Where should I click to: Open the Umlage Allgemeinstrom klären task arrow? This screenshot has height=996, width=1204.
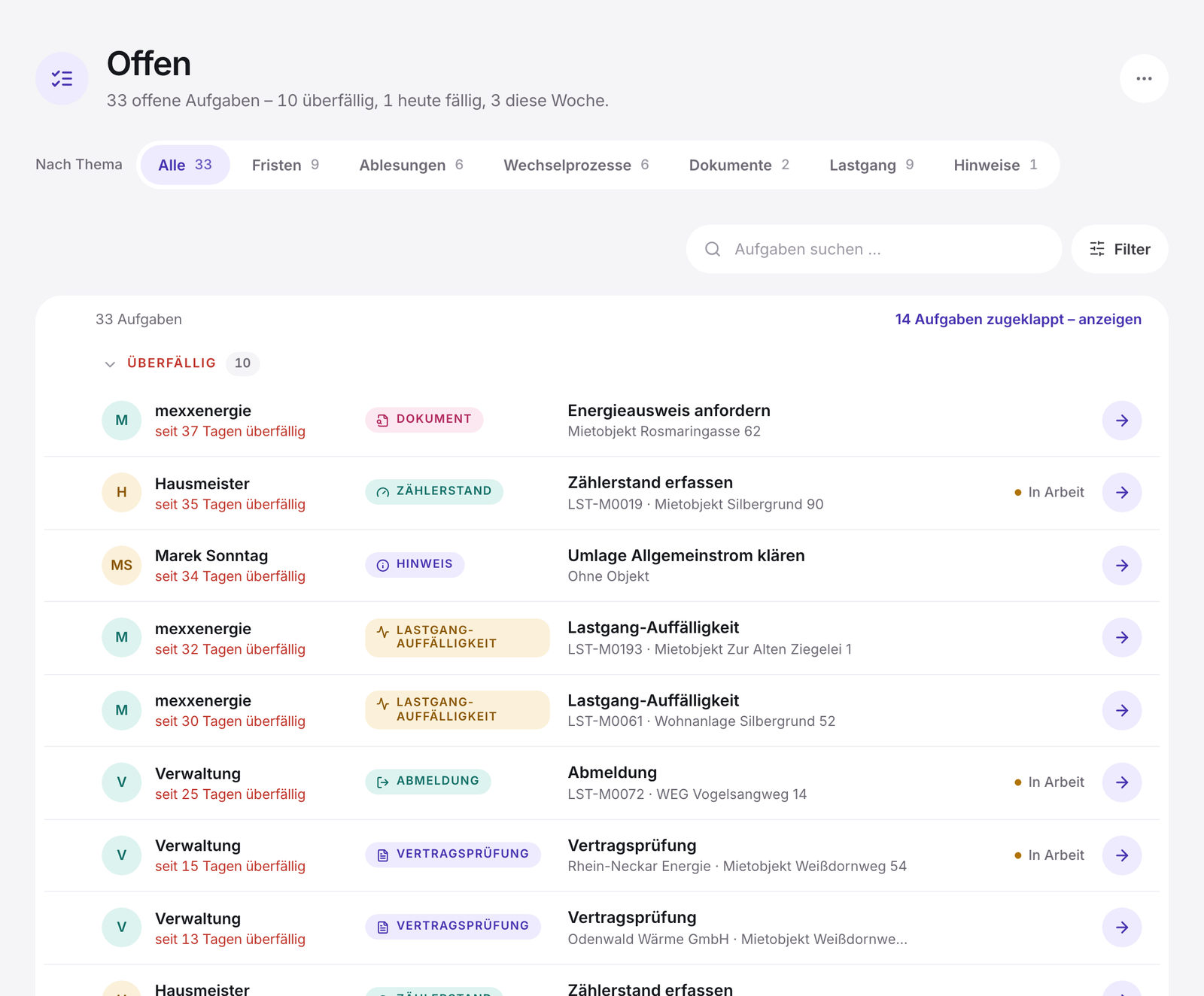pos(1122,566)
